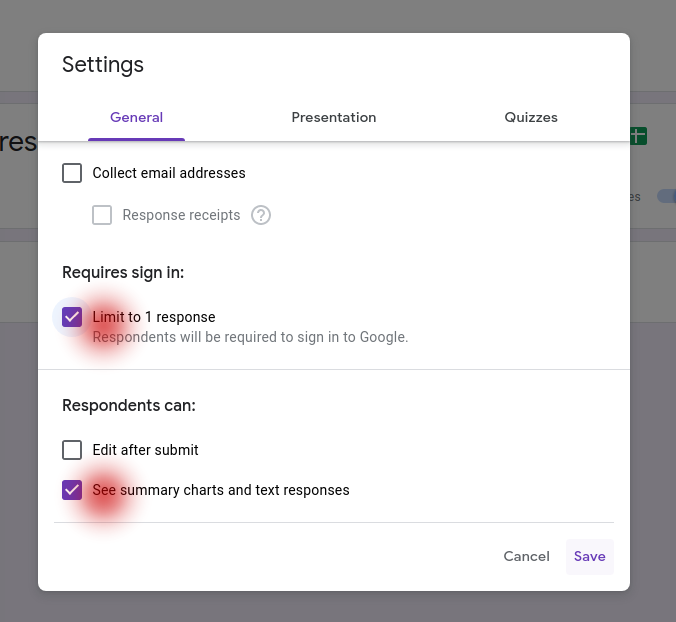Toggle the partially hidden switch behind the dialog
This screenshot has height=622, width=676.
tap(665, 196)
